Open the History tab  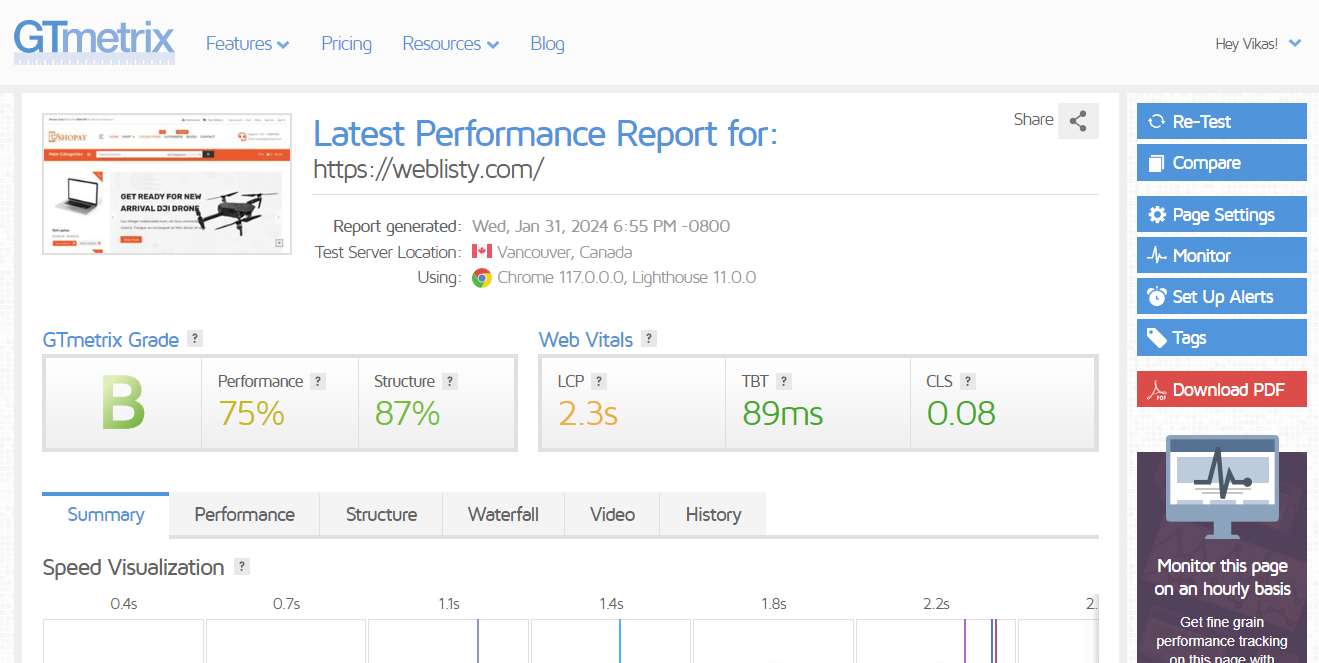(713, 515)
